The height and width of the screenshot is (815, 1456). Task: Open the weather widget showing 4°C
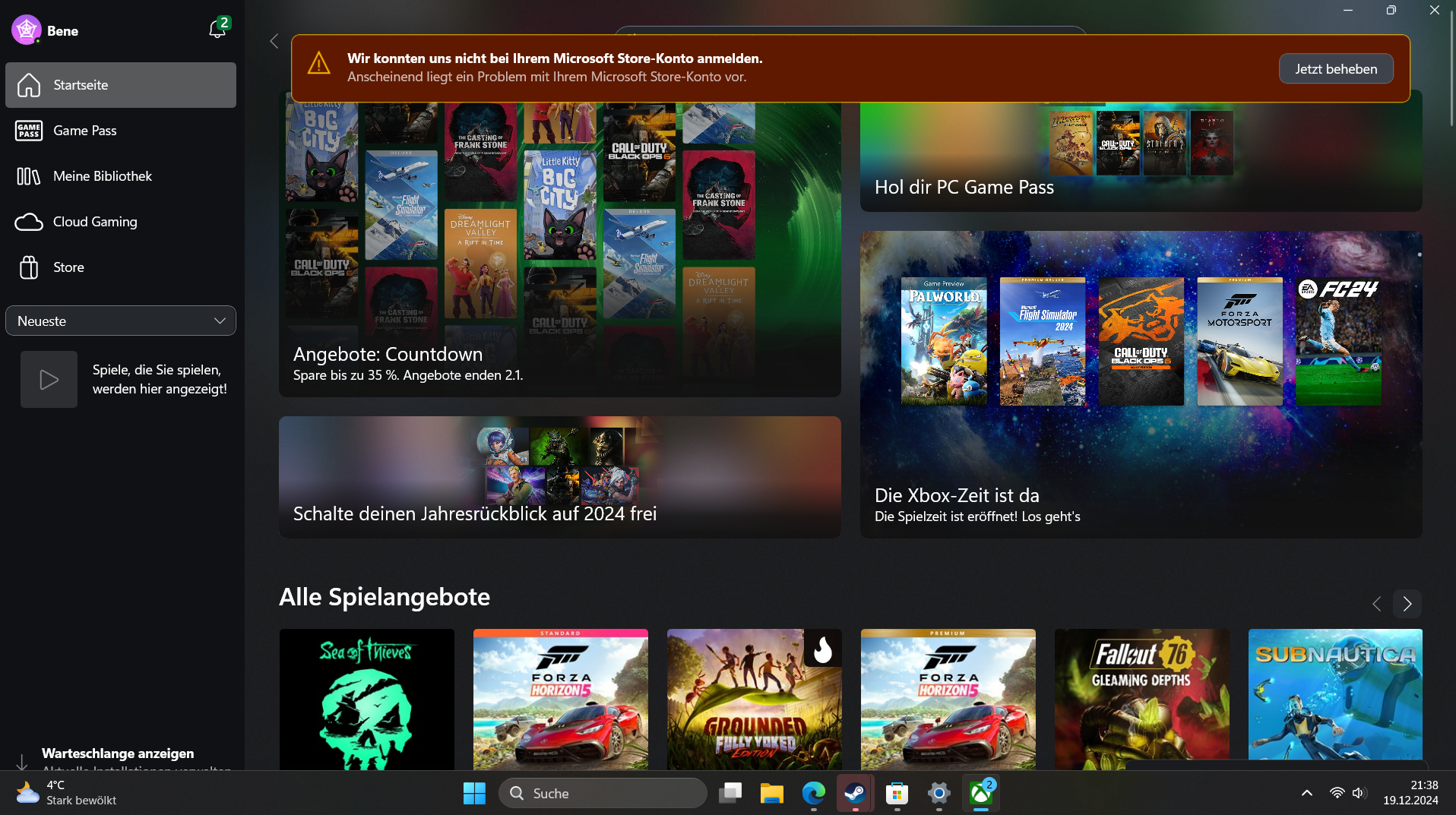tap(67, 793)
